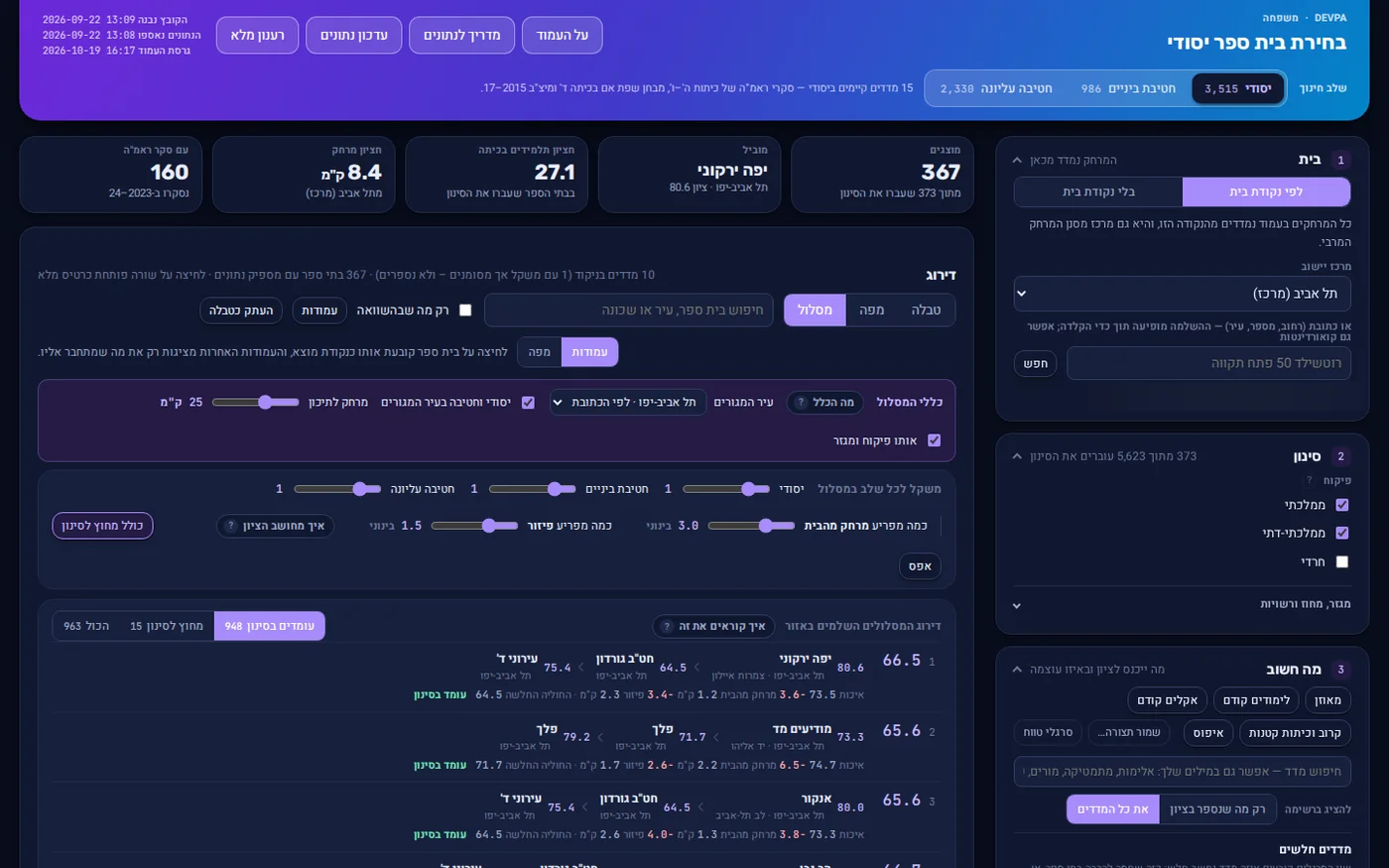This screenshot has width=1389, height=868.
Task: Select the טבלה view tab
Action: tap(926, 310)
